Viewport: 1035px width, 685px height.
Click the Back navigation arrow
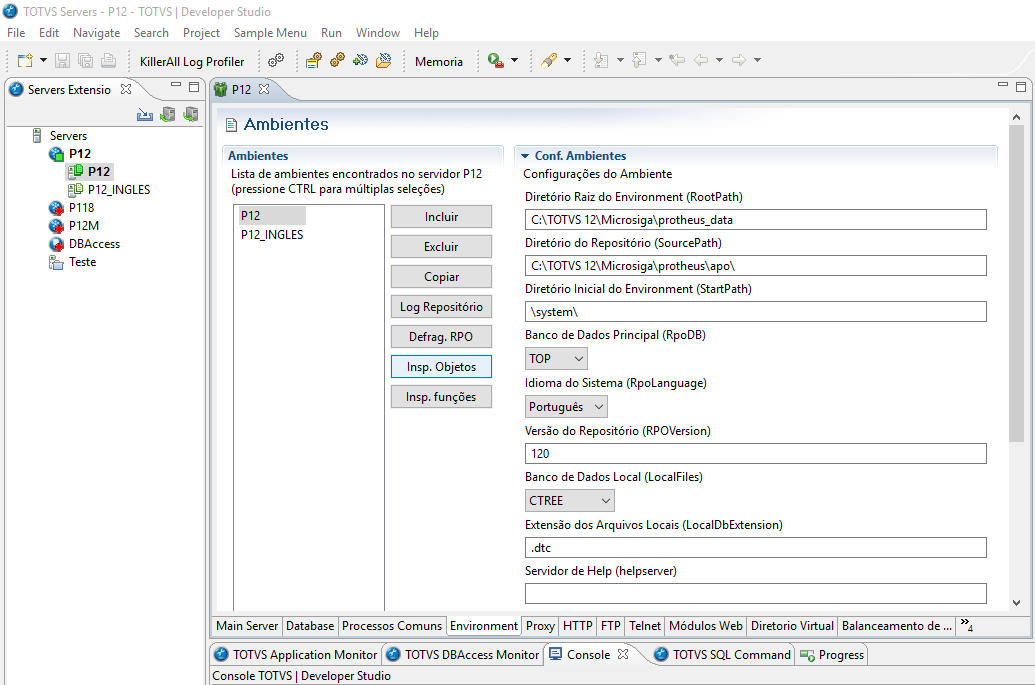point(701,61)
